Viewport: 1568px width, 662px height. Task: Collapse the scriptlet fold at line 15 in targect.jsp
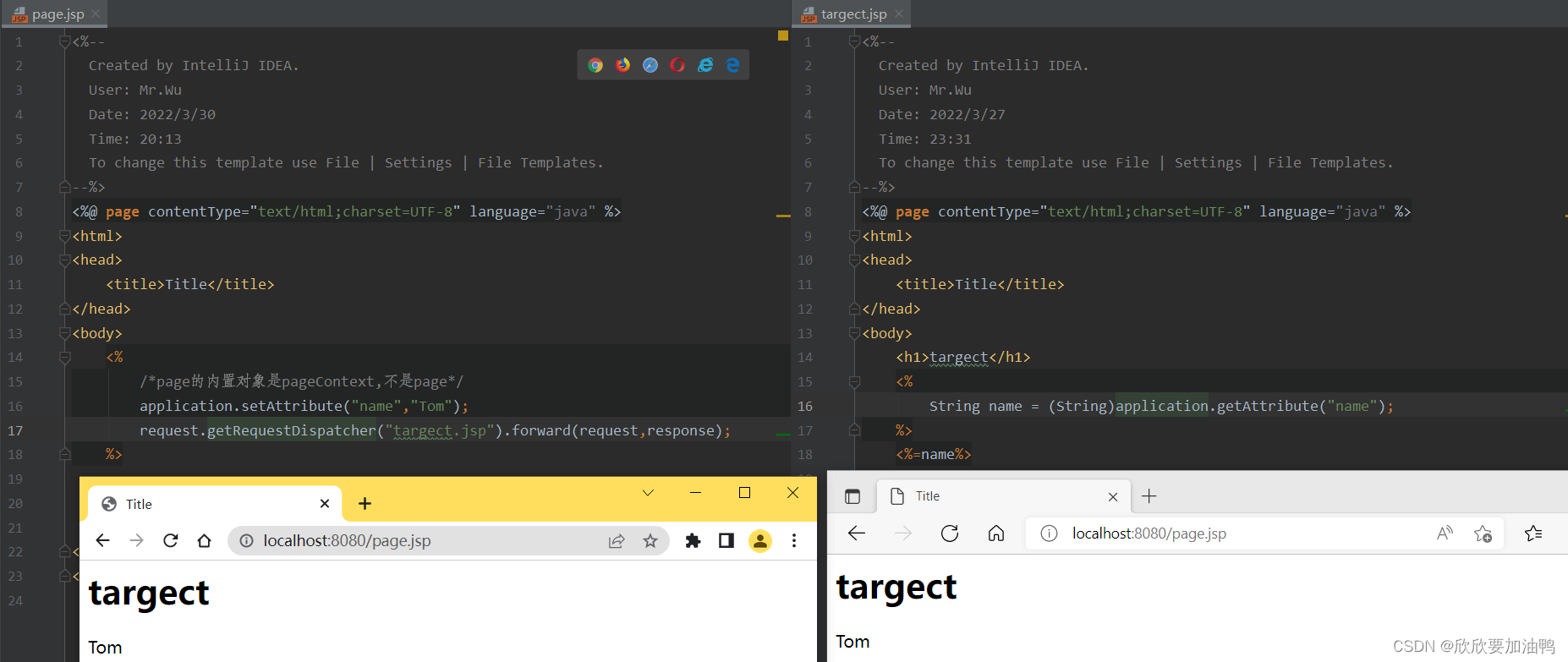[x=854, y=382]
